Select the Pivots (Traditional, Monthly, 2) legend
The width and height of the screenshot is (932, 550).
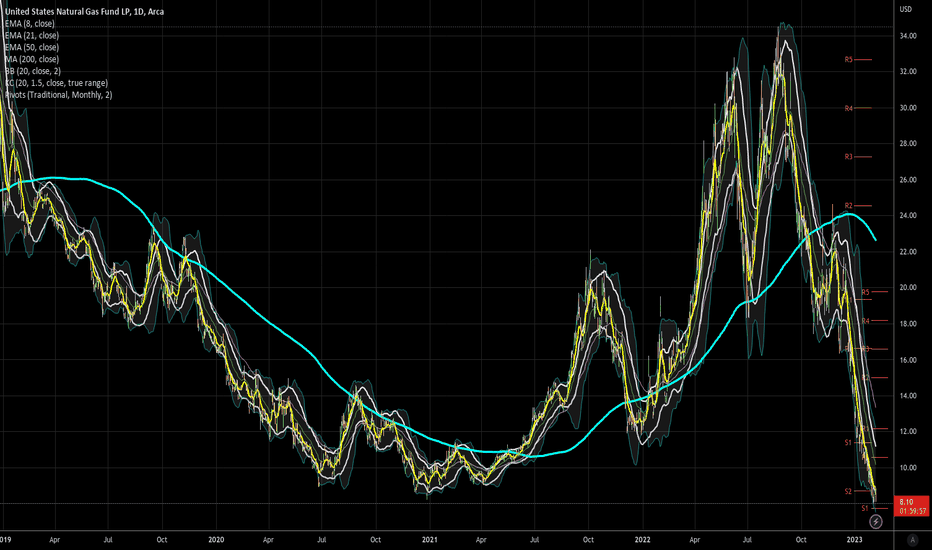[58, 95]
